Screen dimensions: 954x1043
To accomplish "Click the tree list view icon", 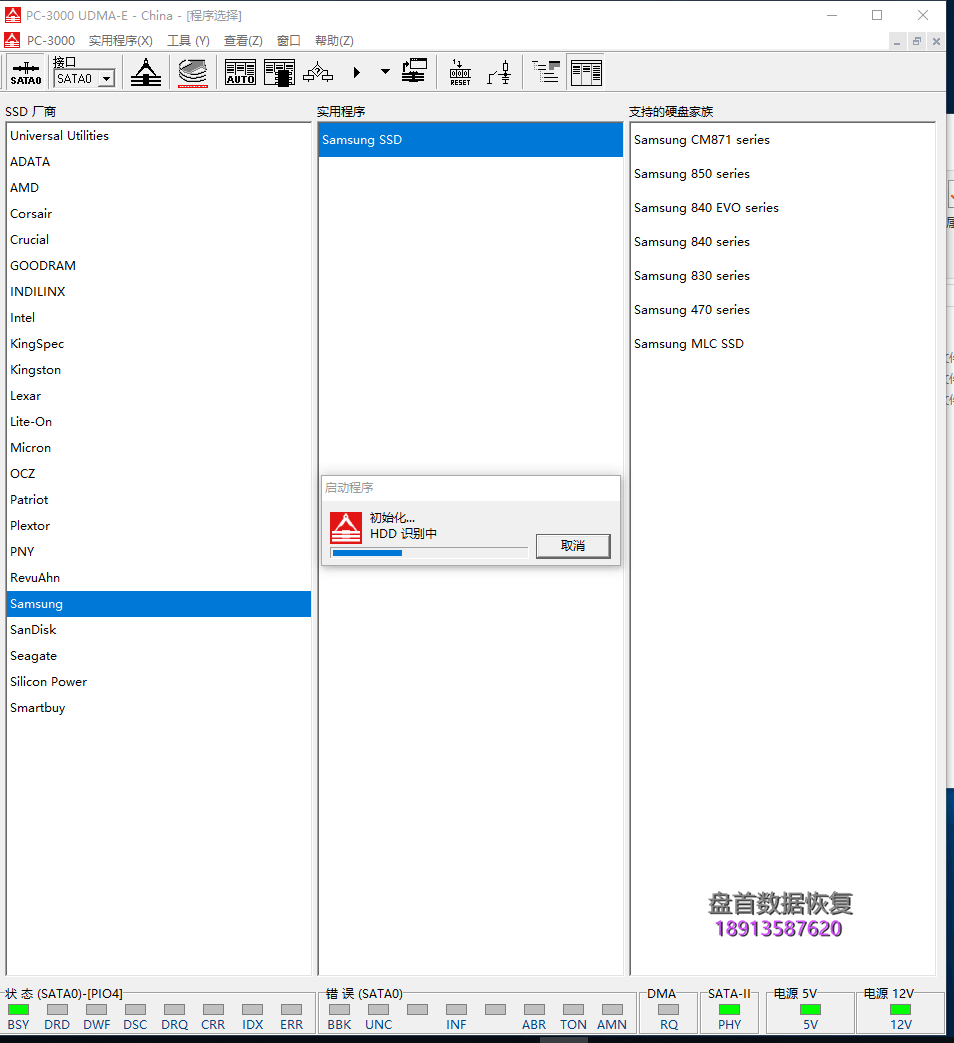I will tap(546, 72).
